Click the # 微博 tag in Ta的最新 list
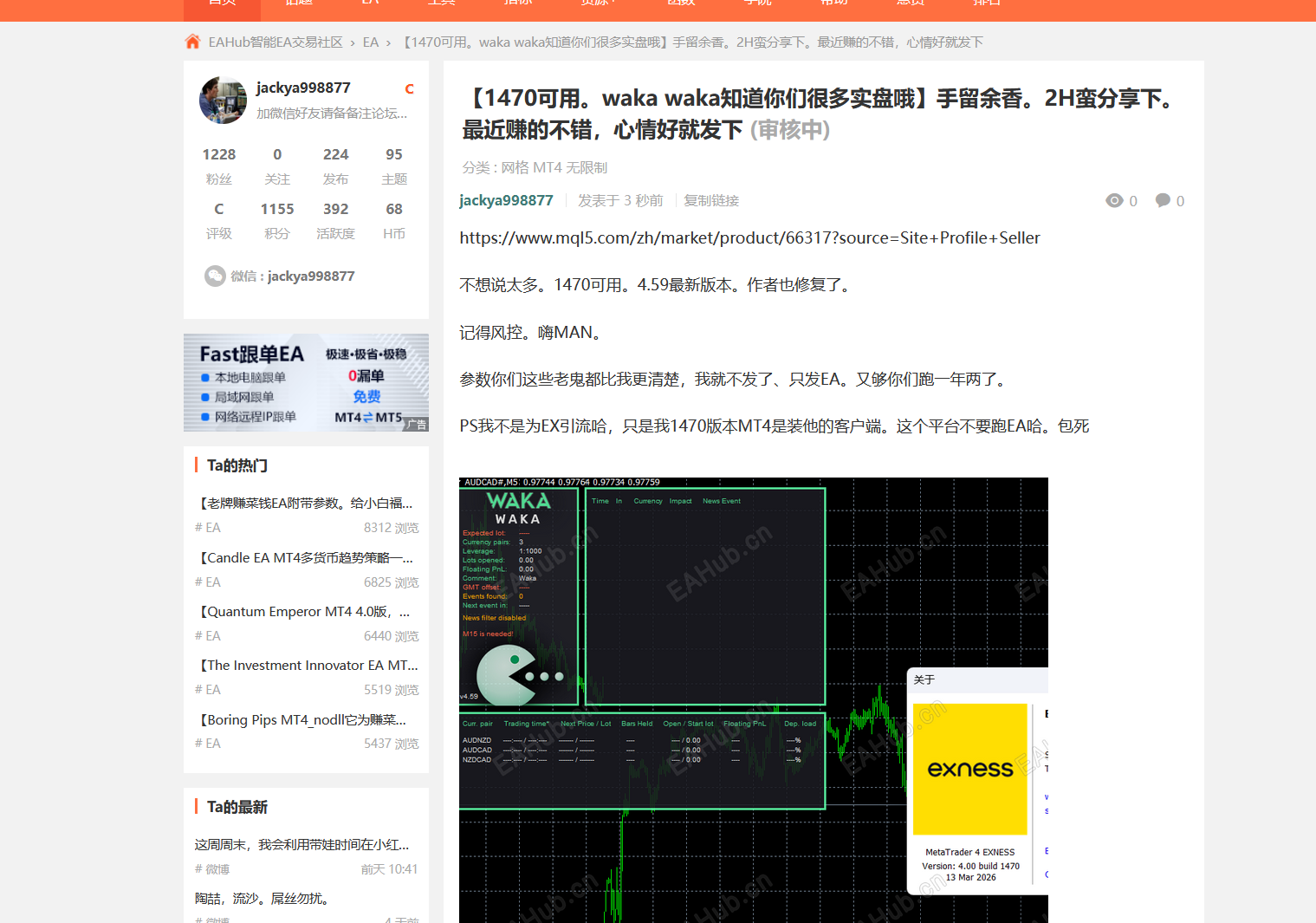 coord(212,869)
